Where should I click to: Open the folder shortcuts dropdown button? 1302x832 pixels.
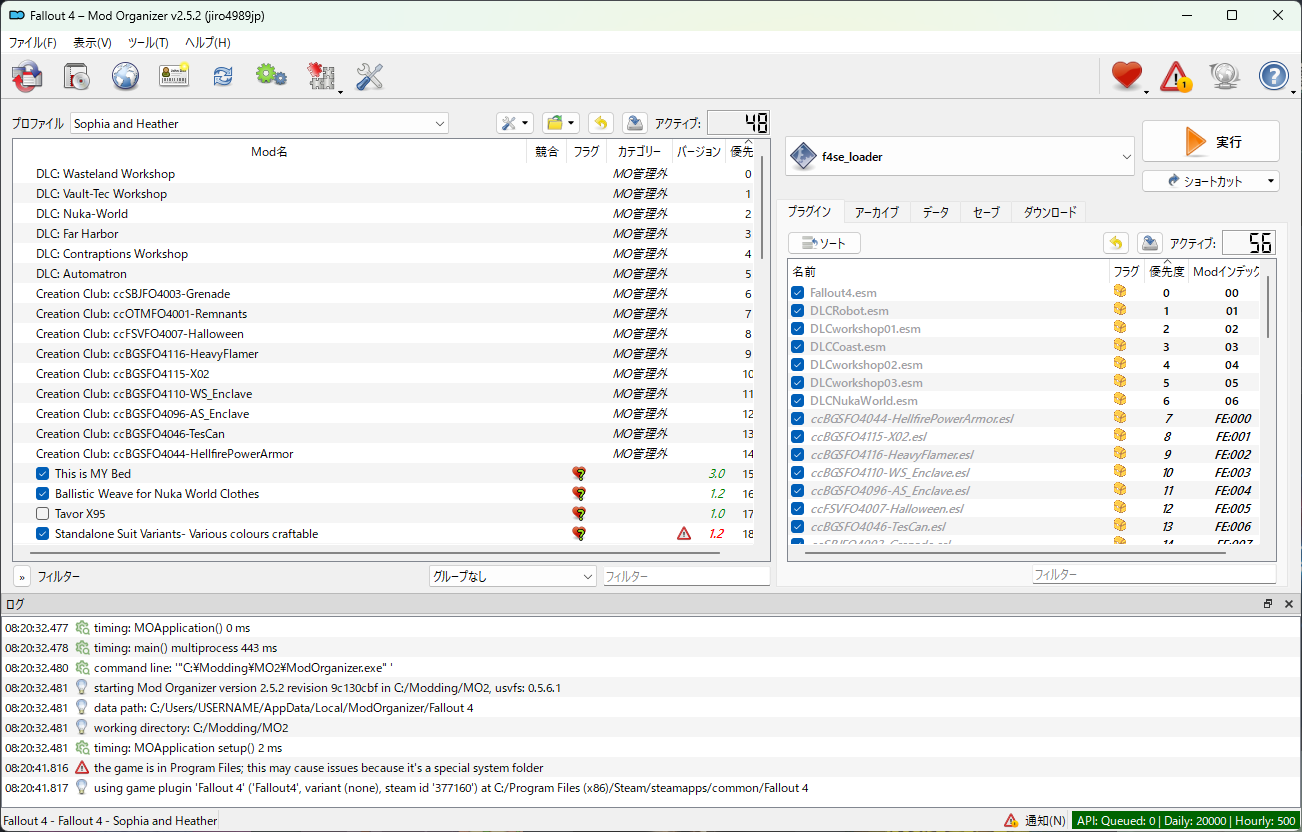[x=561, y=123]
